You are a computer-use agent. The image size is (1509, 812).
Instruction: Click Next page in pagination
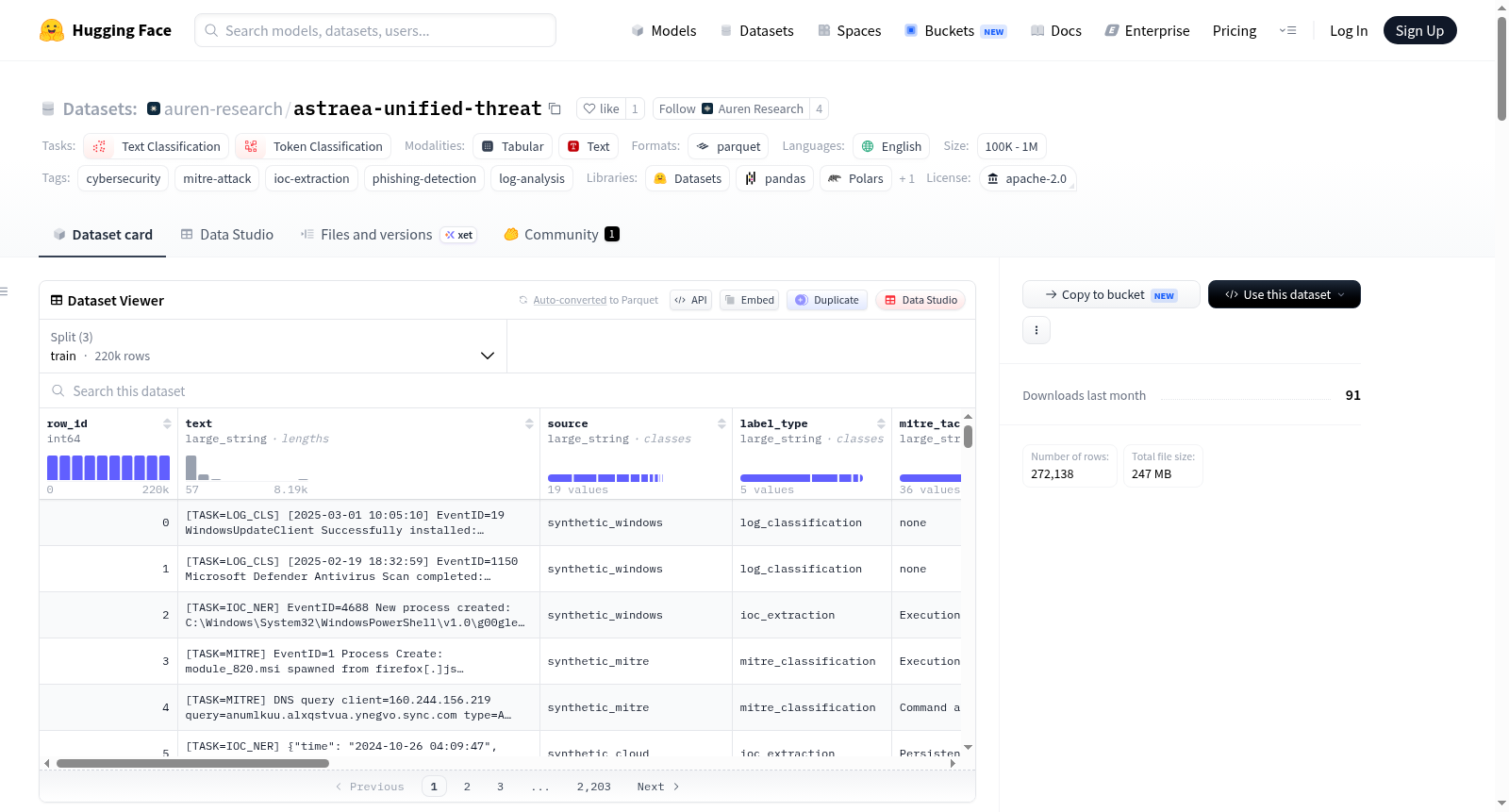(658, 787)
